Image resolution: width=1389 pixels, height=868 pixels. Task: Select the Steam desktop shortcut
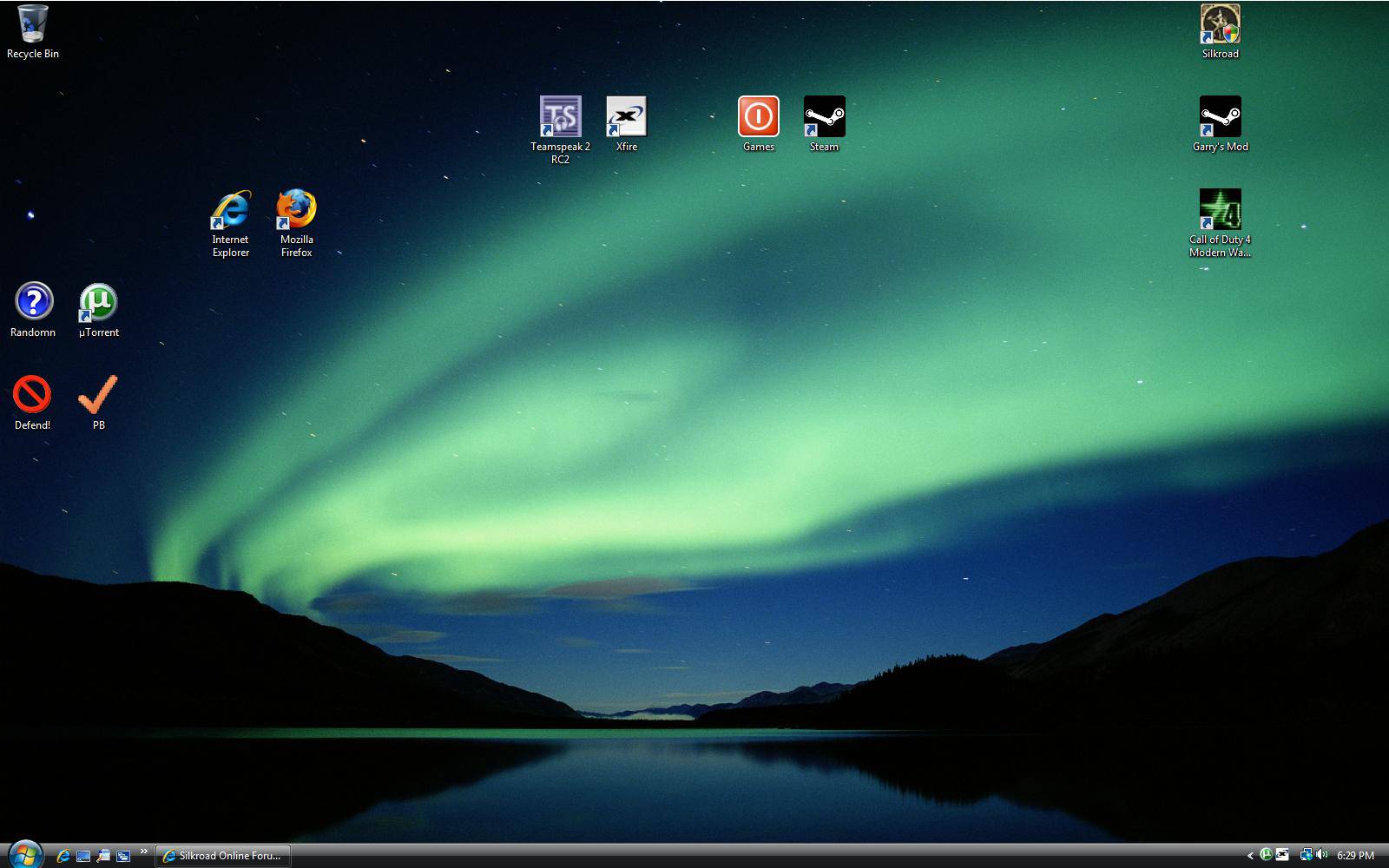pos(824,124)
